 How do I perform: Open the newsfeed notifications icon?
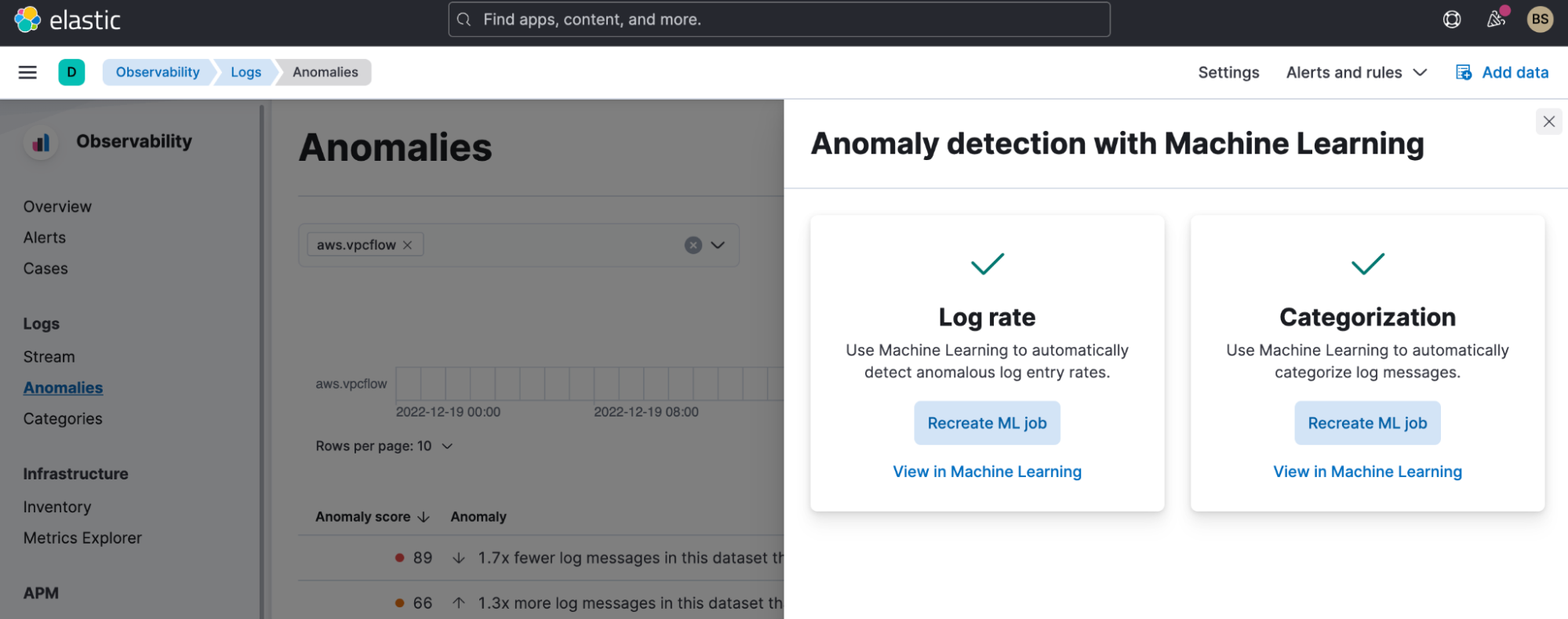point(1496,19)
